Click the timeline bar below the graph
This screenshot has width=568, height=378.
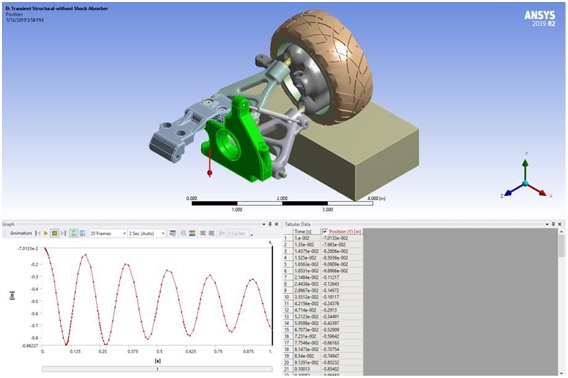157,369
